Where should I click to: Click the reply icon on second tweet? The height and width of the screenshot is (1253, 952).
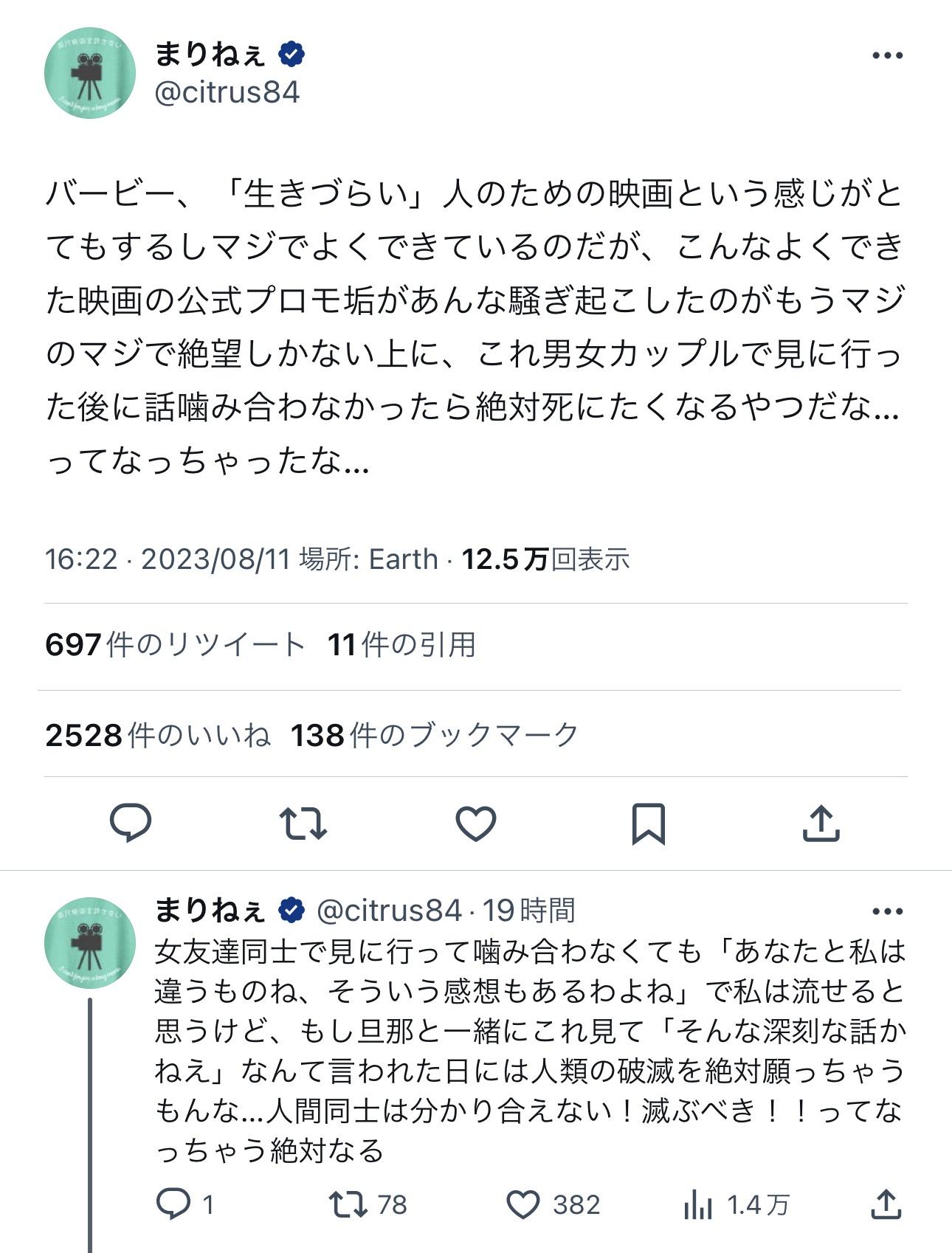tap(173, 1204)
